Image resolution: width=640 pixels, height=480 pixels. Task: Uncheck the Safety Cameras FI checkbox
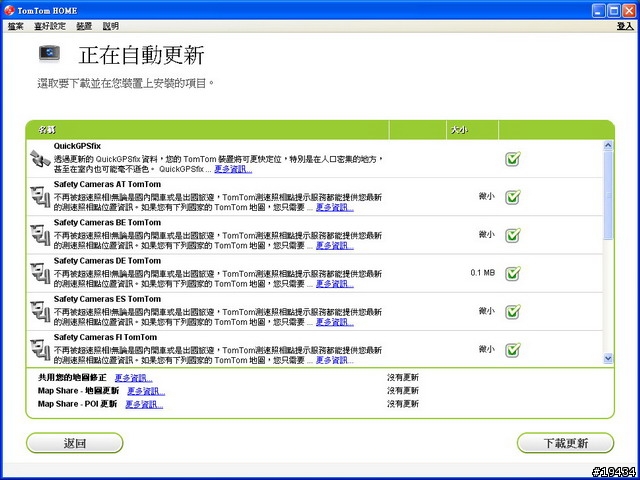[513, 350]
